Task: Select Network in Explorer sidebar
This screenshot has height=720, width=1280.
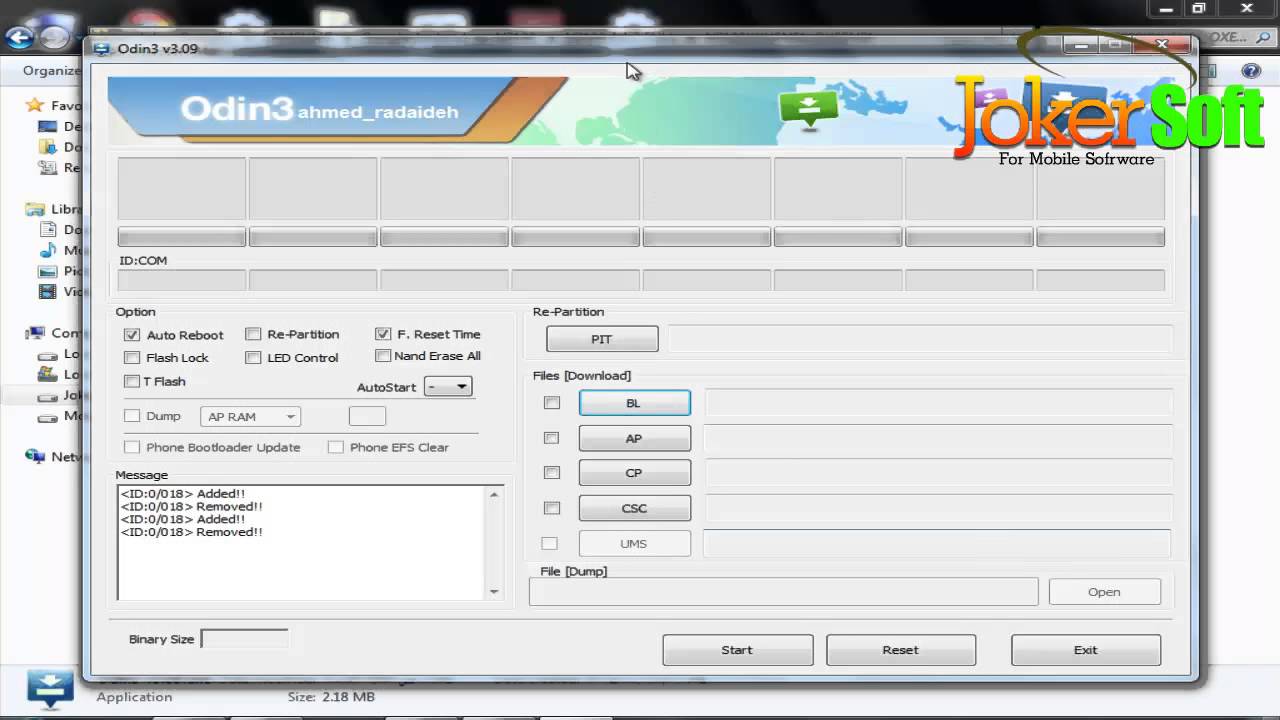Action: (35, 456)
